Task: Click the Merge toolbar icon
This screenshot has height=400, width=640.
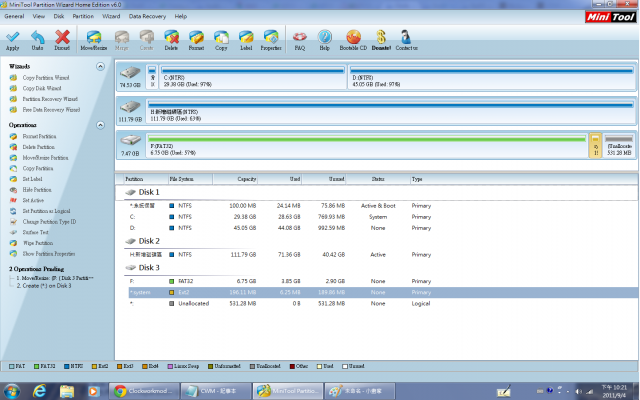Action: [122, 40]
